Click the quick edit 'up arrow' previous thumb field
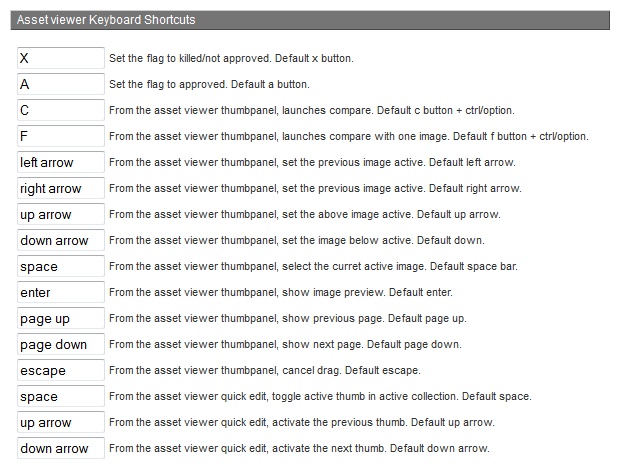Viewport: 622px width, 472px height. [x=60, y=423]
